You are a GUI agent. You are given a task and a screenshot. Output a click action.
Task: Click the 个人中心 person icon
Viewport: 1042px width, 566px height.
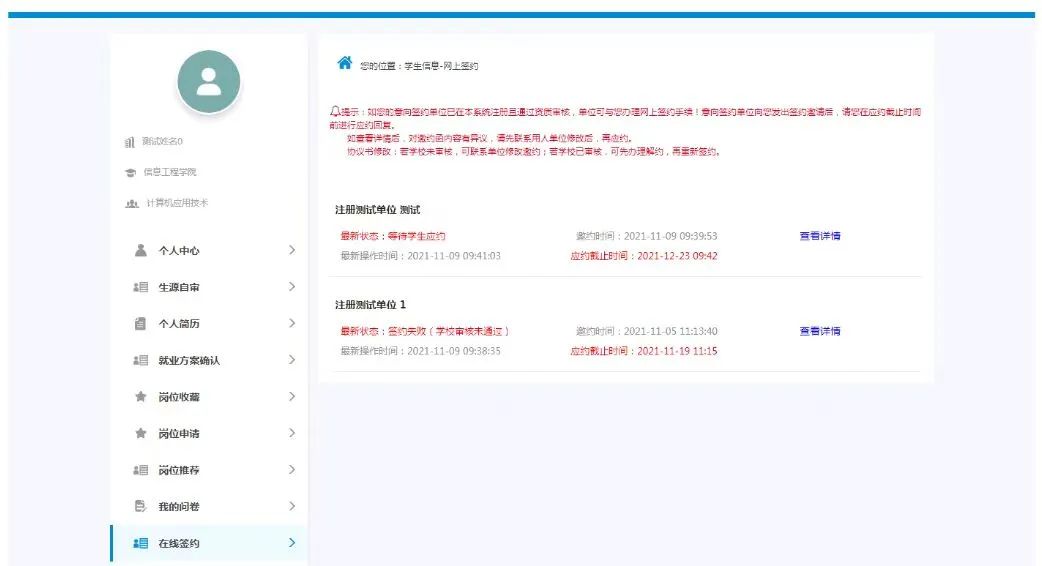pyautogui.click(x=141, y=250)
